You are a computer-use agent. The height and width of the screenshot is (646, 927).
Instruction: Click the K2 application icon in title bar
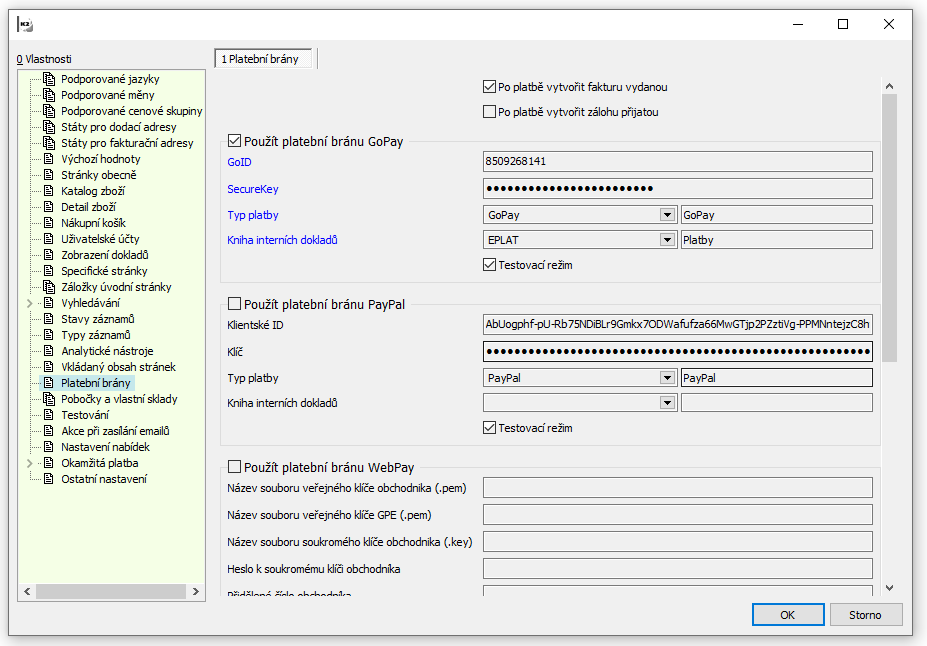coord(25,24)
